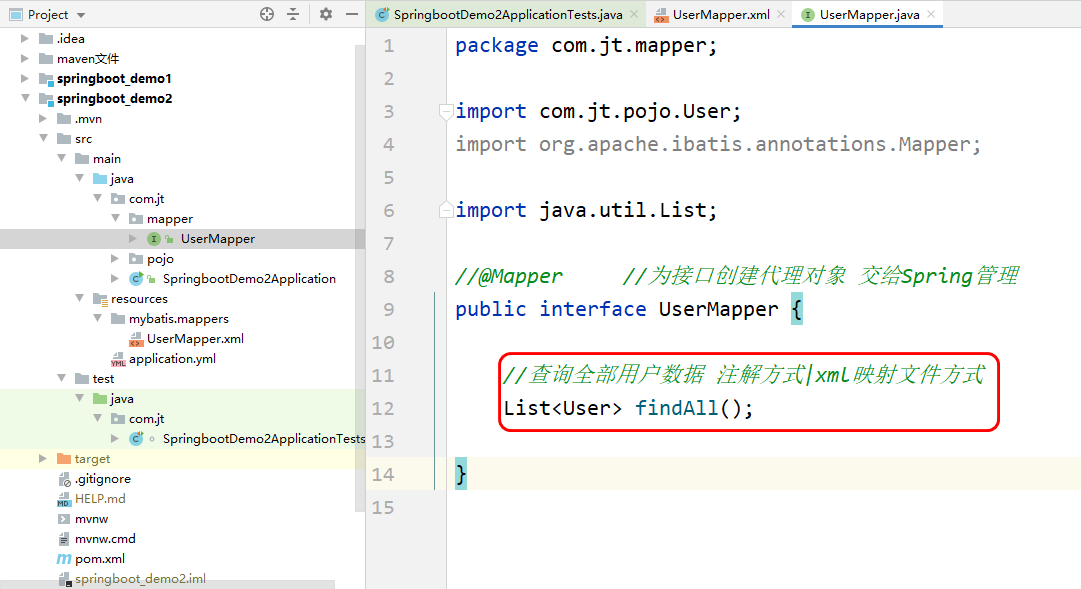The width and height of the screenshot is (1081, 589).
Task: Click the SpringbootDemo2Application class icon
Action: 137,279
